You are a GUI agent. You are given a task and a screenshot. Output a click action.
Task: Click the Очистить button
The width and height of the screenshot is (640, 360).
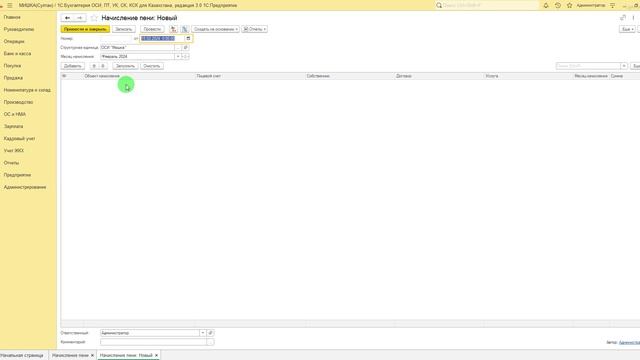pos(152,66)
